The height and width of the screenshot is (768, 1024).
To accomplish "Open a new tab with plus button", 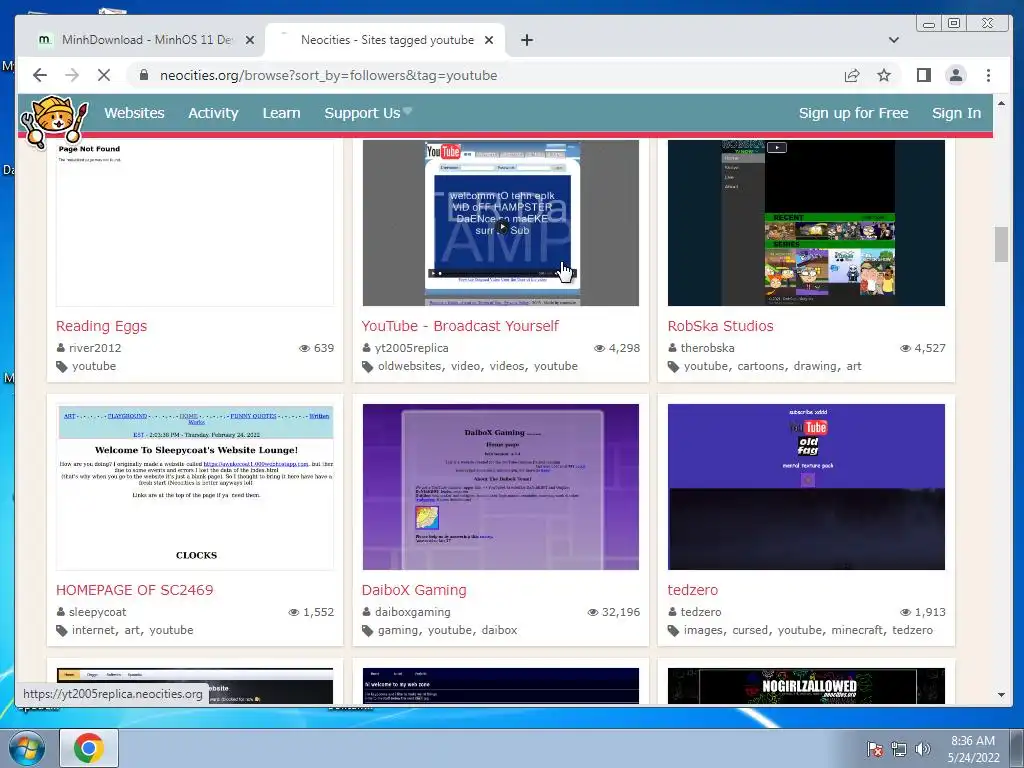I will (x=527, y=40).
